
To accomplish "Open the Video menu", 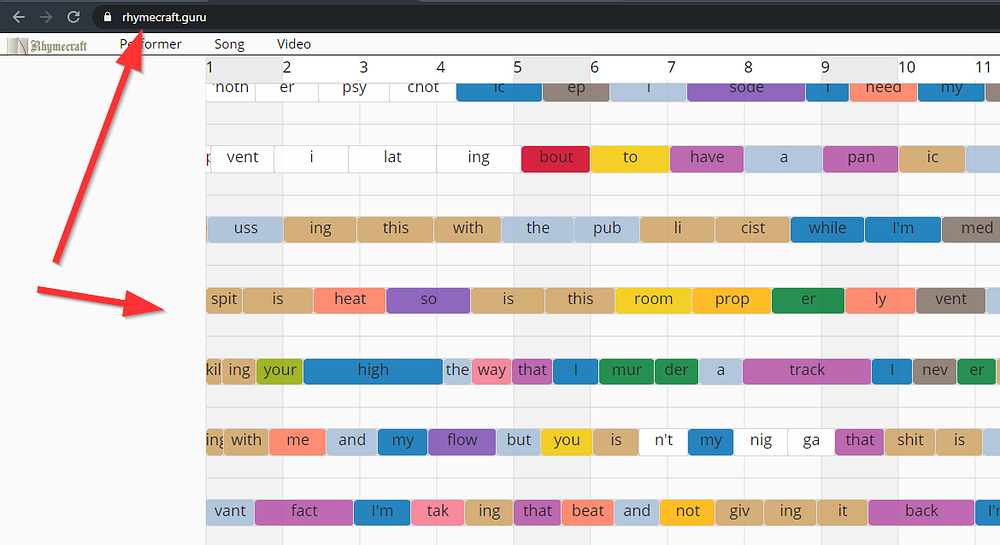I will [x=293, y=44].
